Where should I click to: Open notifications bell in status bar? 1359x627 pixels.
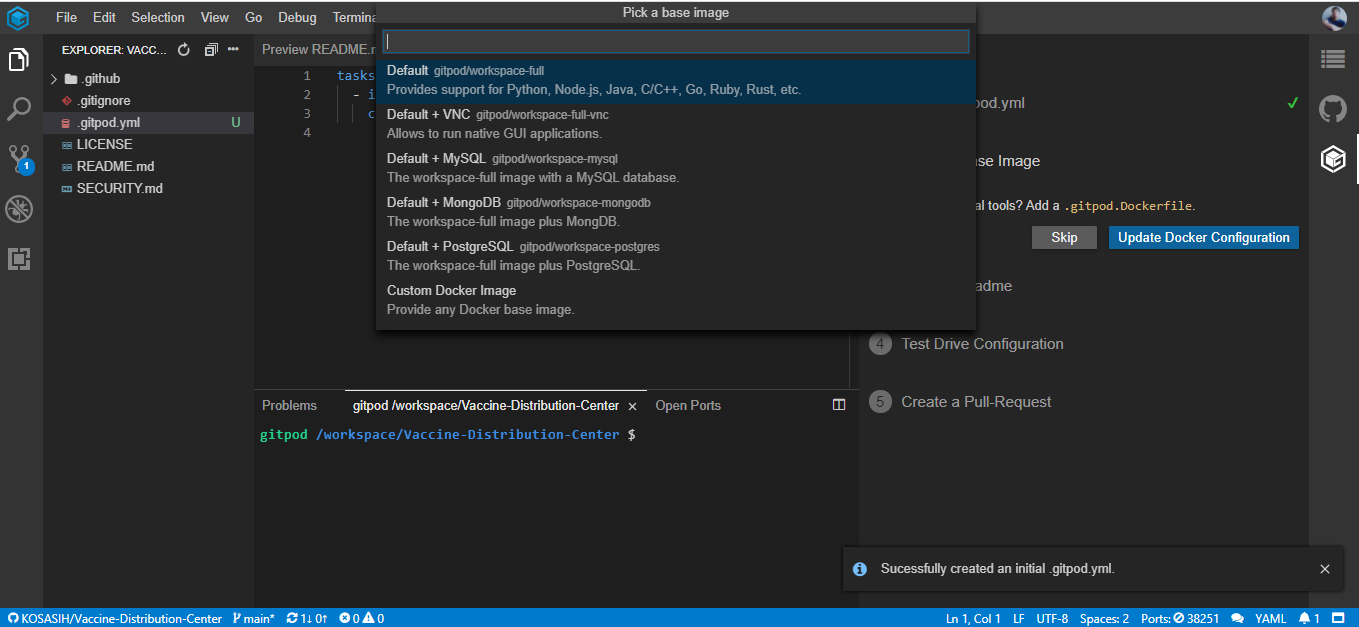pos(1309,618)
